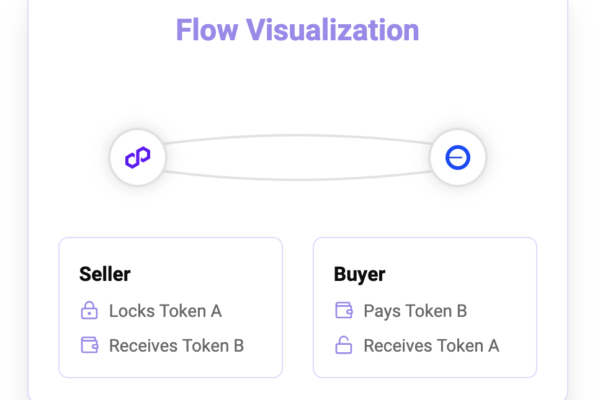The width and height of the screenshot is (600, 400).
Task: Select the Buyer heading
Action: tap(359, 274)
